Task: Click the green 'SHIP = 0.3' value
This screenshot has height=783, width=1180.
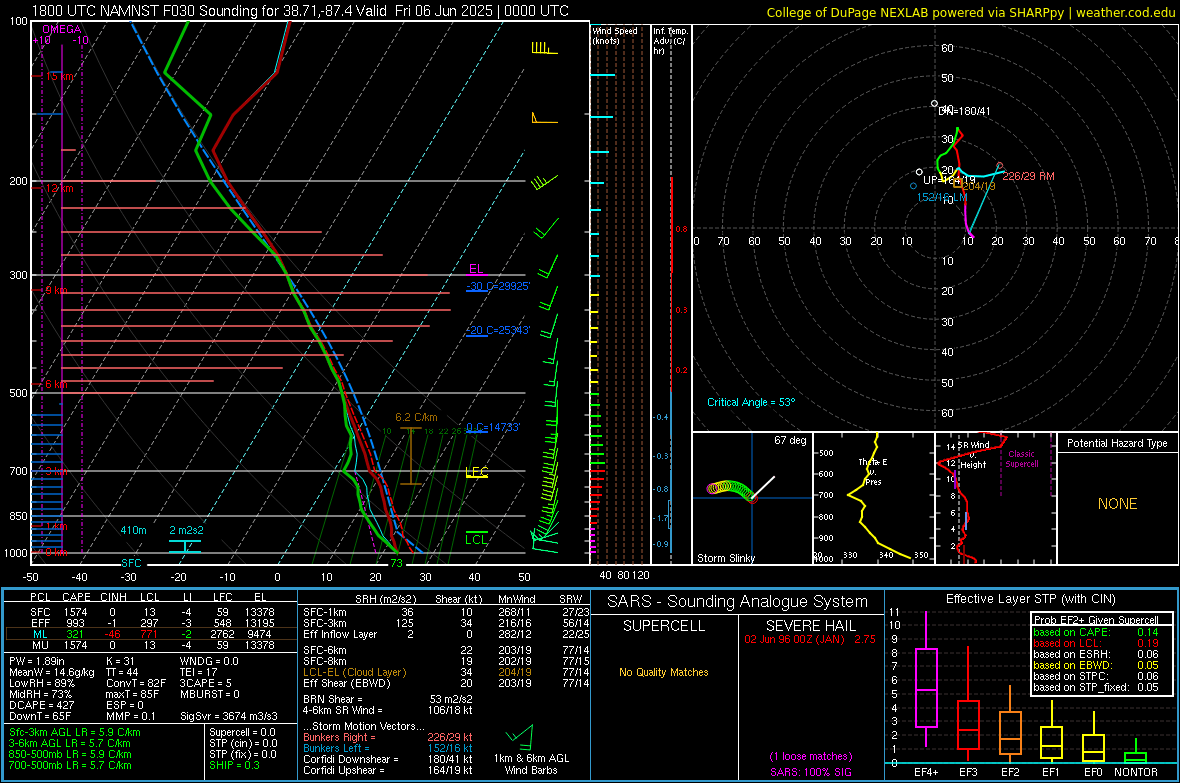Action: [x=233, y=765]
